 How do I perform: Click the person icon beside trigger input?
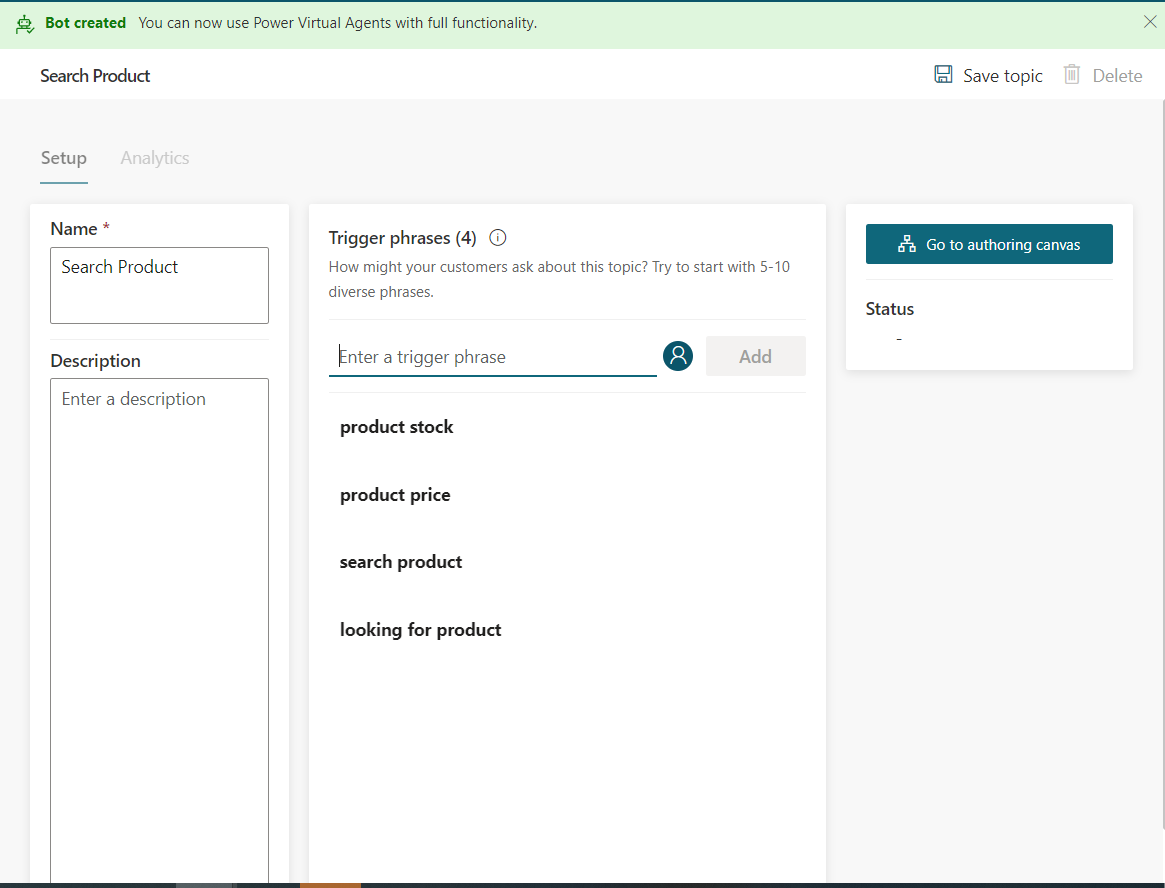coord(678,356)
